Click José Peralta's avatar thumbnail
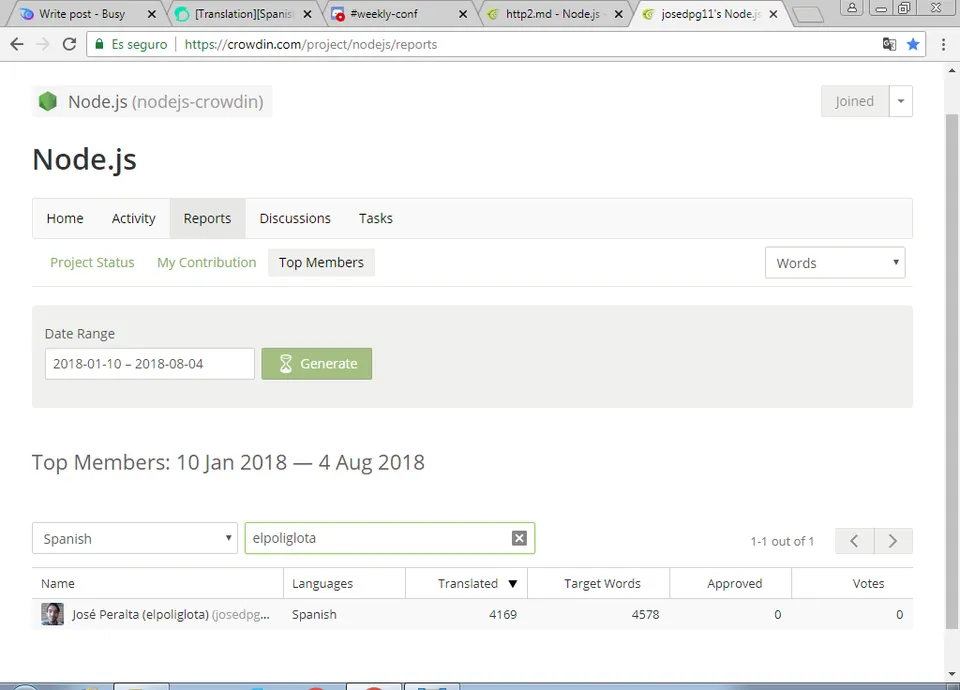Viewport: 960px width, 690px height. 52,614
